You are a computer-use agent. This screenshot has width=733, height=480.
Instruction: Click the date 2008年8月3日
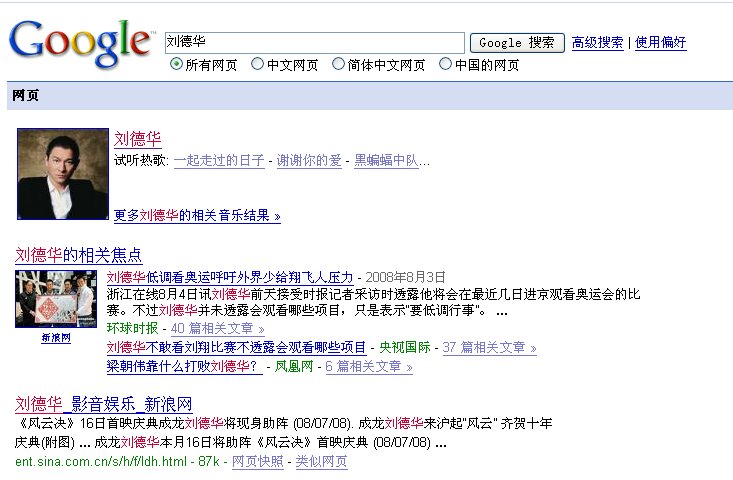point(405,278)
